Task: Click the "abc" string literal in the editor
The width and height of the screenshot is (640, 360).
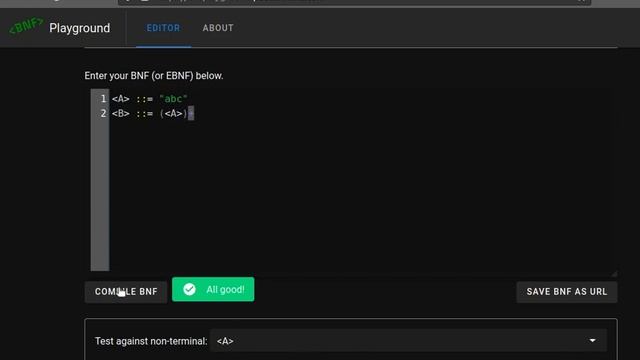Action: tap(173, 99)
